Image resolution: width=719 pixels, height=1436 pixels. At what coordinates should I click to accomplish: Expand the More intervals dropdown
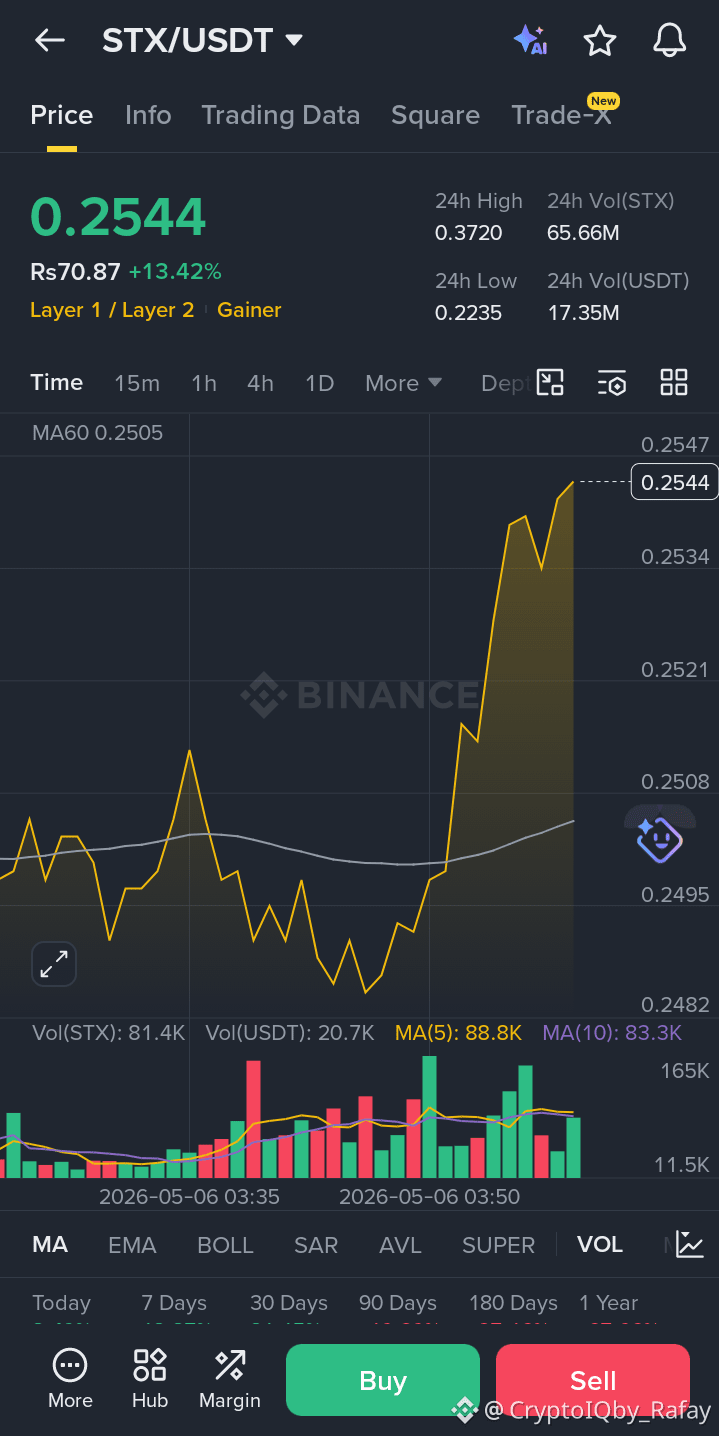(404, 383)
